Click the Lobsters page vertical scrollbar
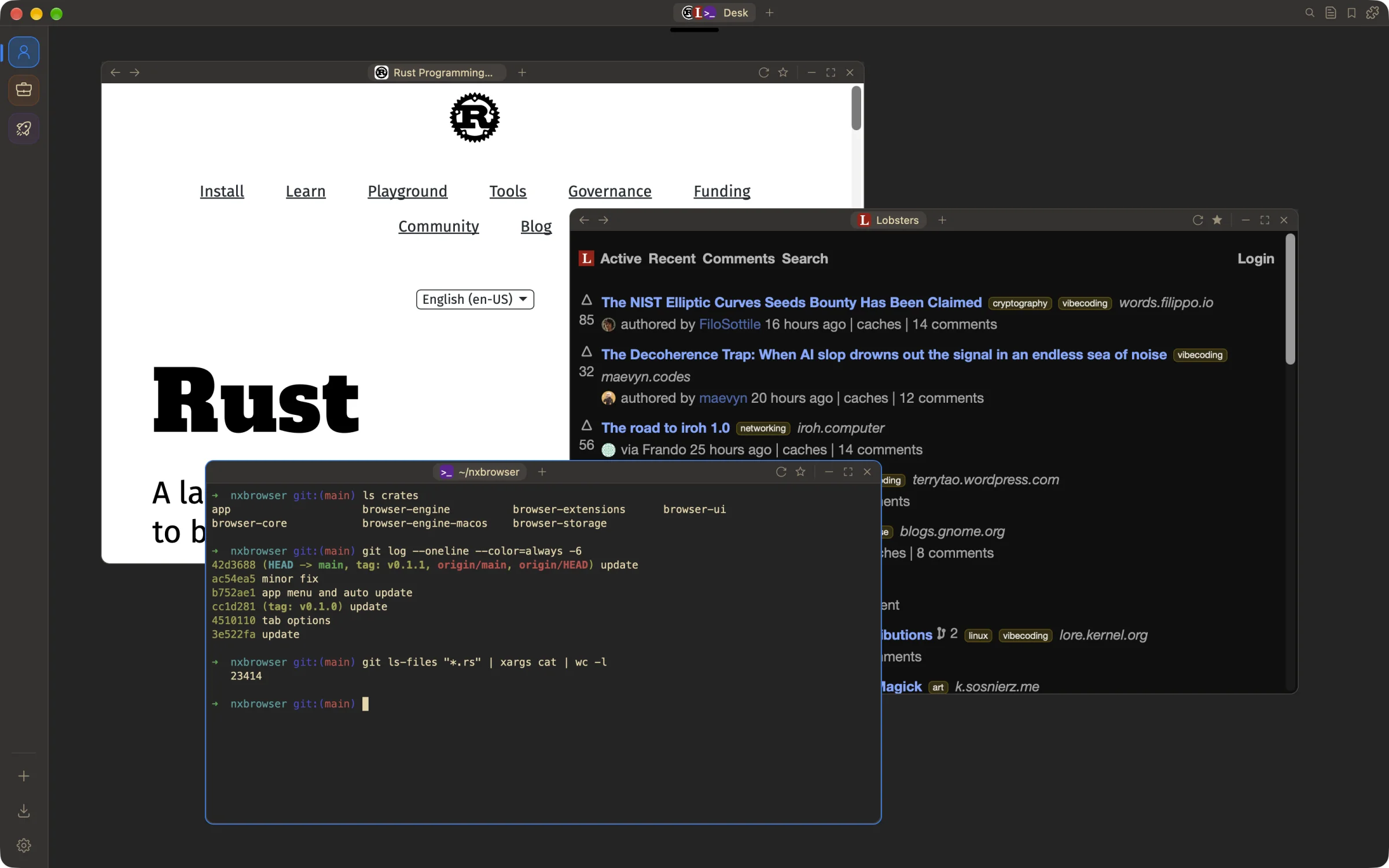Screen dimensions: 1389x868 pyautogui.click(x=1289, y=299)
